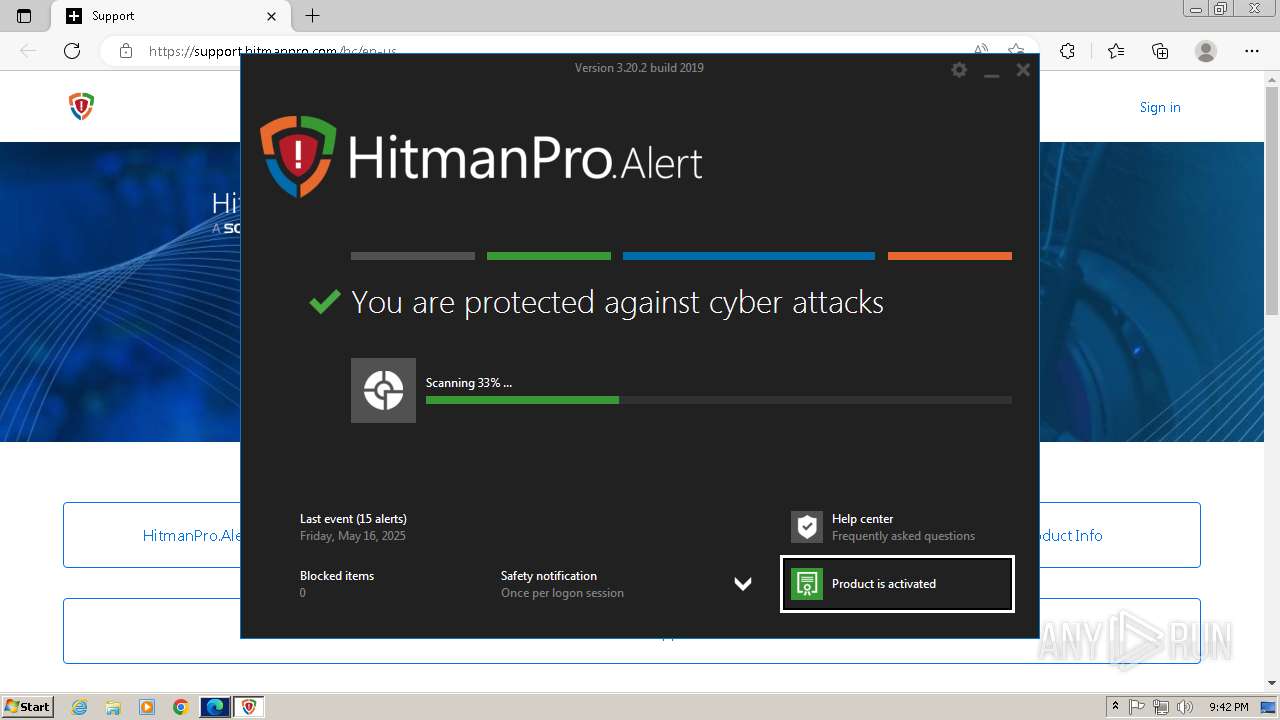The height and width of the screenshot is (720, 1280).
Task: Select the blue header tab bar
Action: (x=749, y=256)
